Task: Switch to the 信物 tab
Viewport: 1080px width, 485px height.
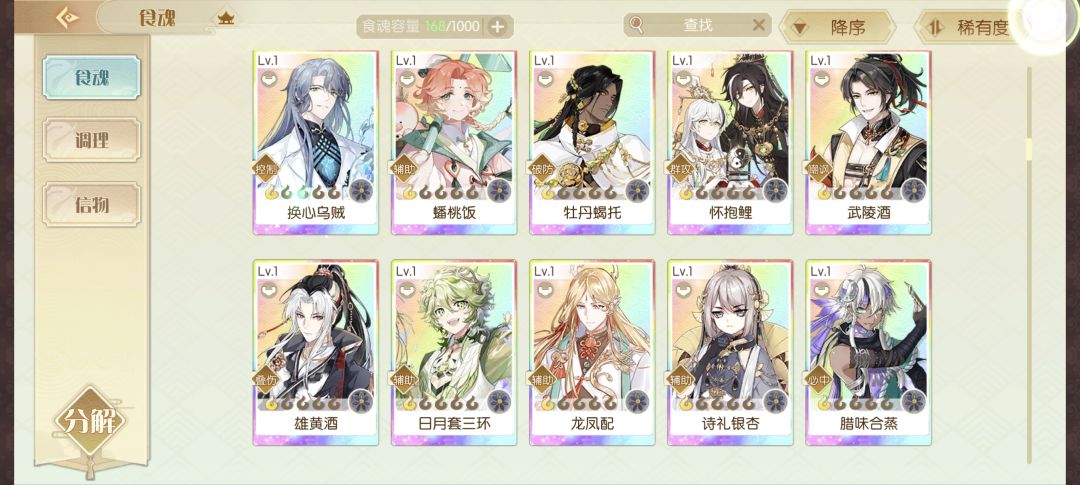Action: click(x=92, y=204)
